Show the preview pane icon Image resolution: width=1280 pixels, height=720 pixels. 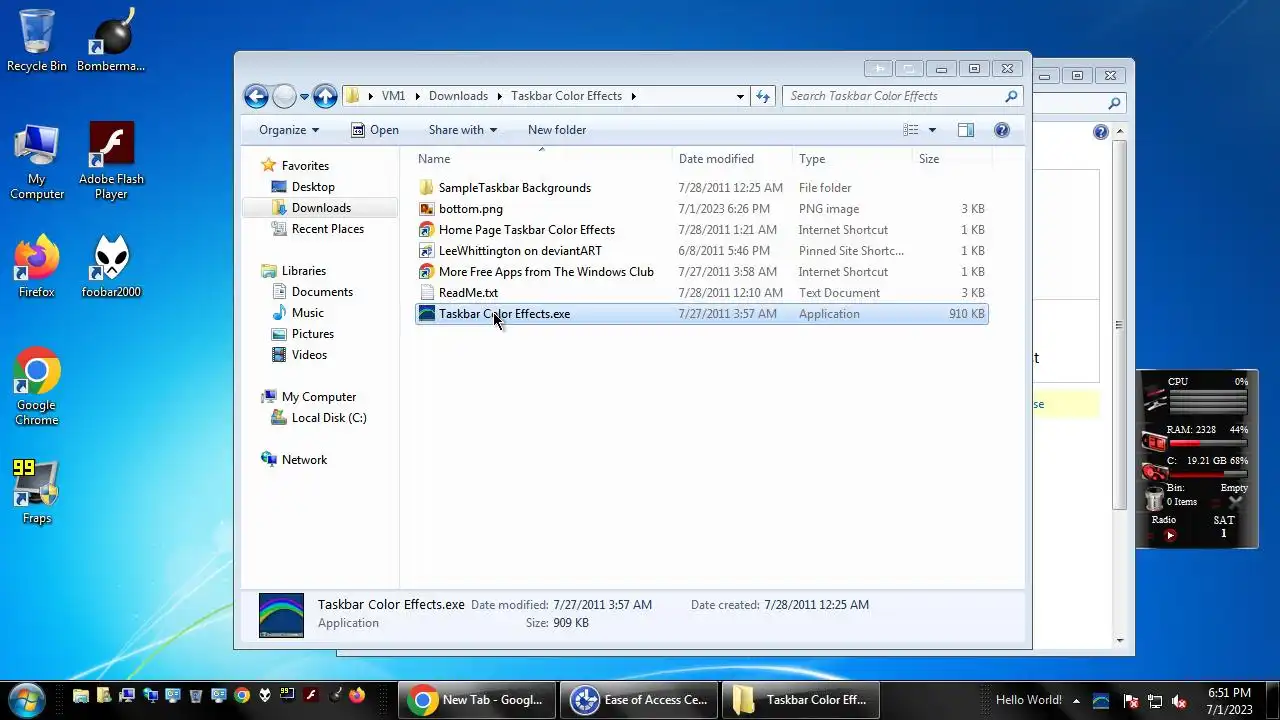coord(965,130)
